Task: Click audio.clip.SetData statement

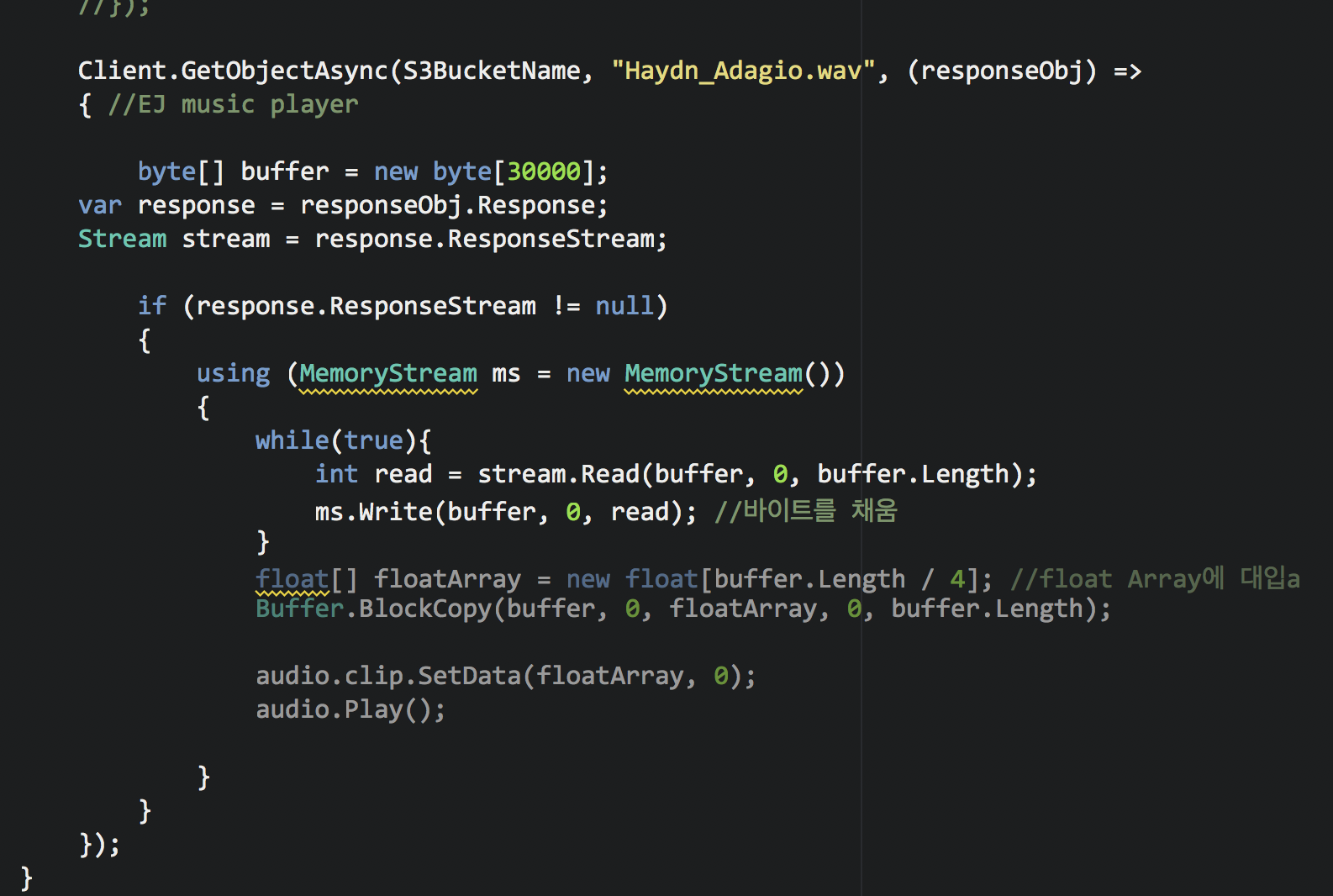Action: (x=506, y=676)
